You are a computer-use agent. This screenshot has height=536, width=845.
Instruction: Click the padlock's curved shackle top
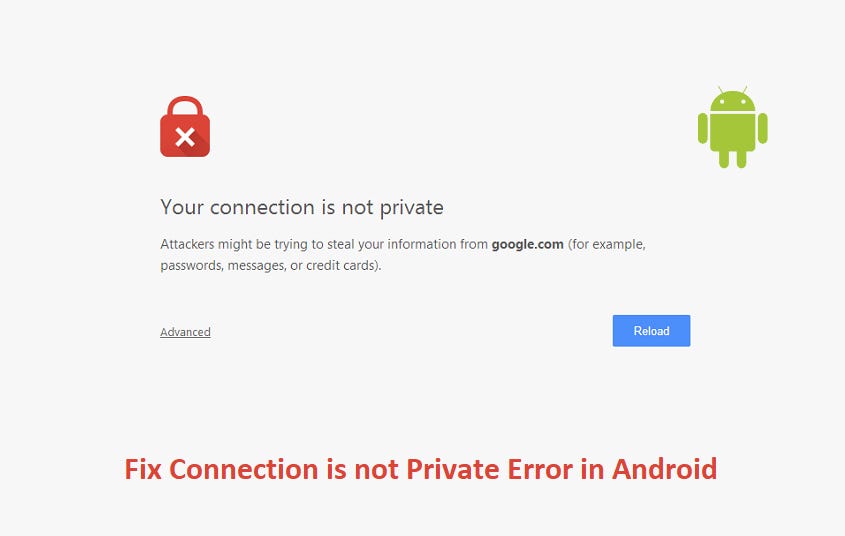(x=185, y=104)
